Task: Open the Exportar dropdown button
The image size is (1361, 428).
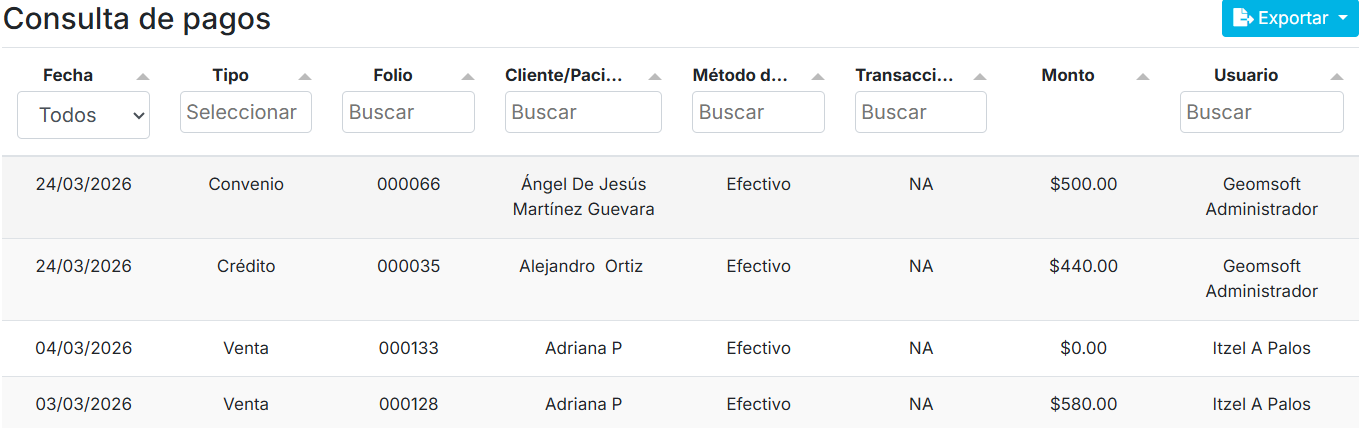Action: [1290, 18]
